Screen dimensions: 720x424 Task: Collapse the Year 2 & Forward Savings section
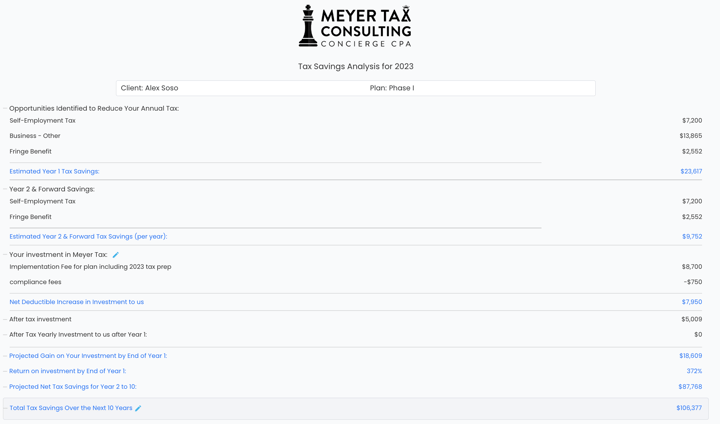click(5, 189)
